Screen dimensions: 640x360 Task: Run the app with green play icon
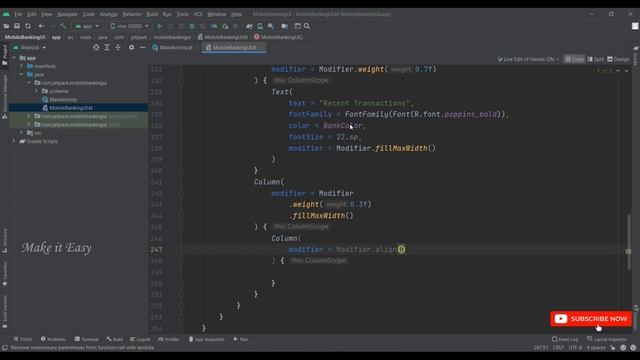pos(160,26)
